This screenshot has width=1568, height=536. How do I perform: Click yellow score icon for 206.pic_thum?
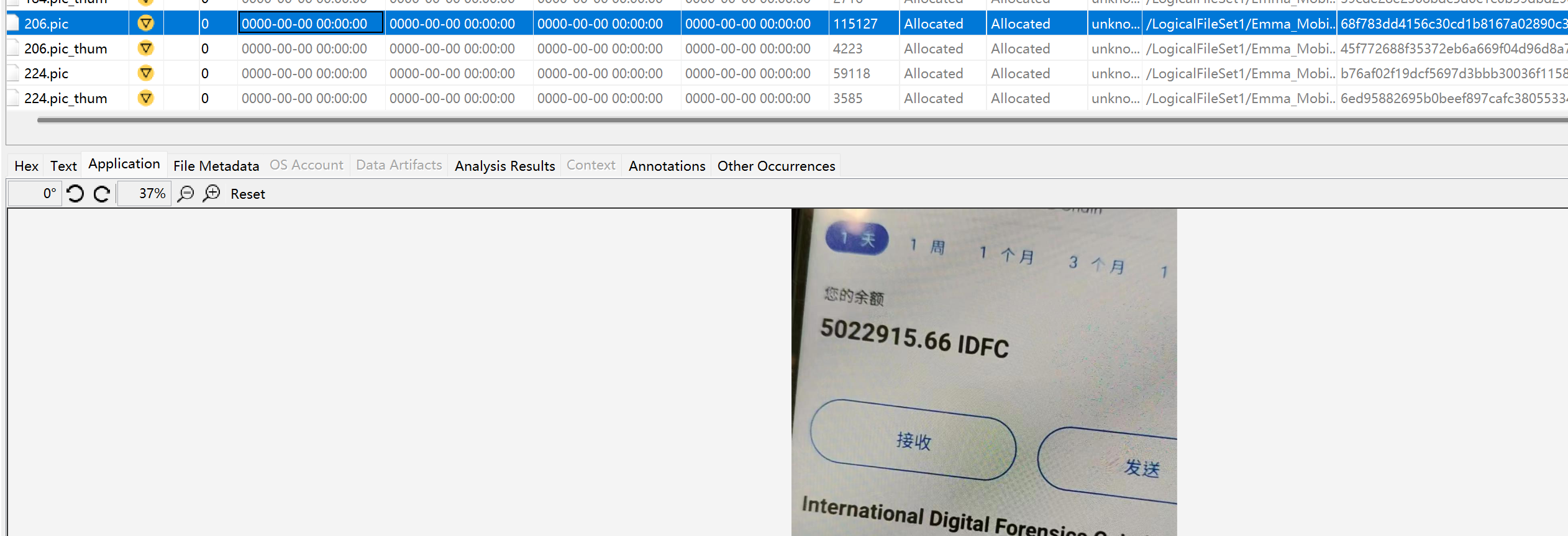[145, 48]
